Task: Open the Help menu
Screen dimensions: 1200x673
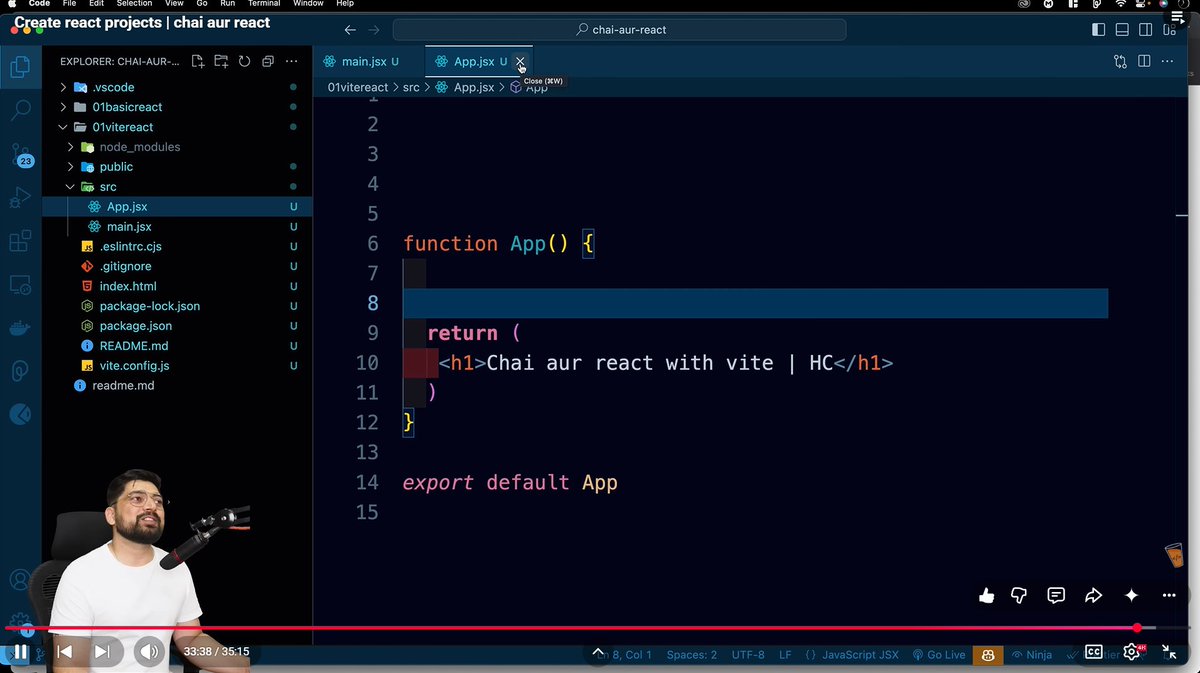Action: click(x=345, y=4)
